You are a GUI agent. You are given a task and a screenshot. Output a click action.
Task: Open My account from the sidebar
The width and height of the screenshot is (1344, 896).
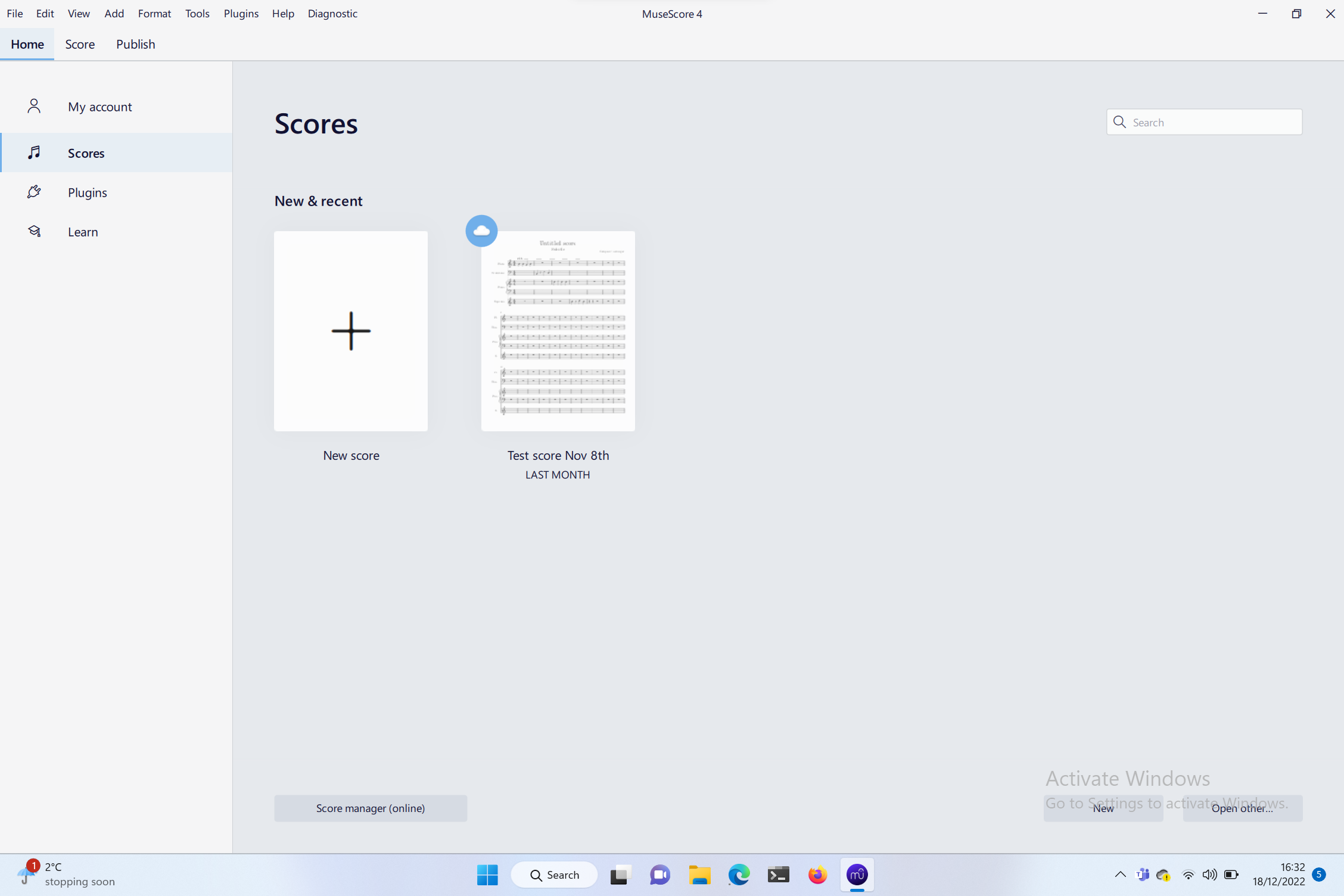coord(99,107)
